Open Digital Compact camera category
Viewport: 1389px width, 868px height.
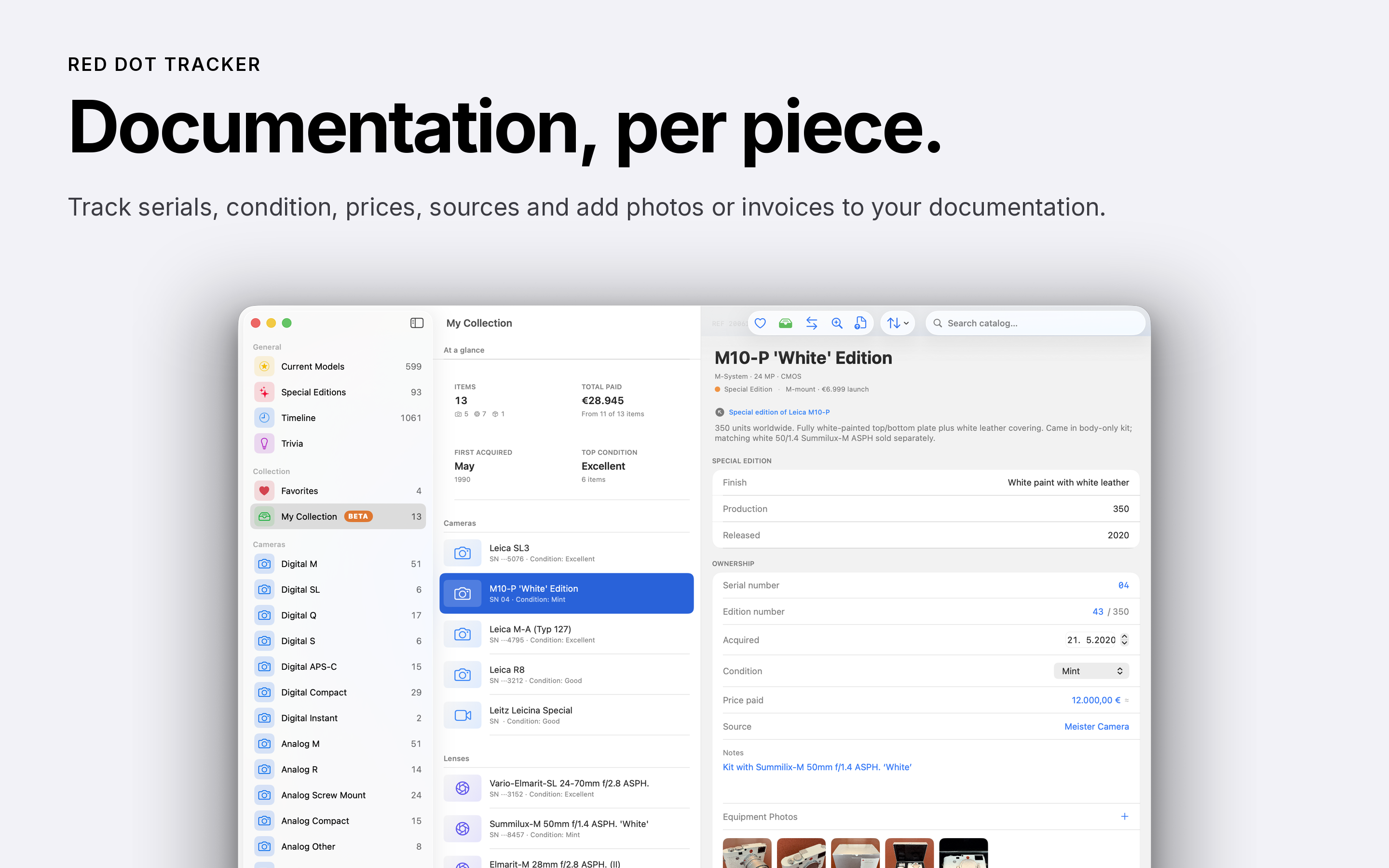click(x=338, y=692)
